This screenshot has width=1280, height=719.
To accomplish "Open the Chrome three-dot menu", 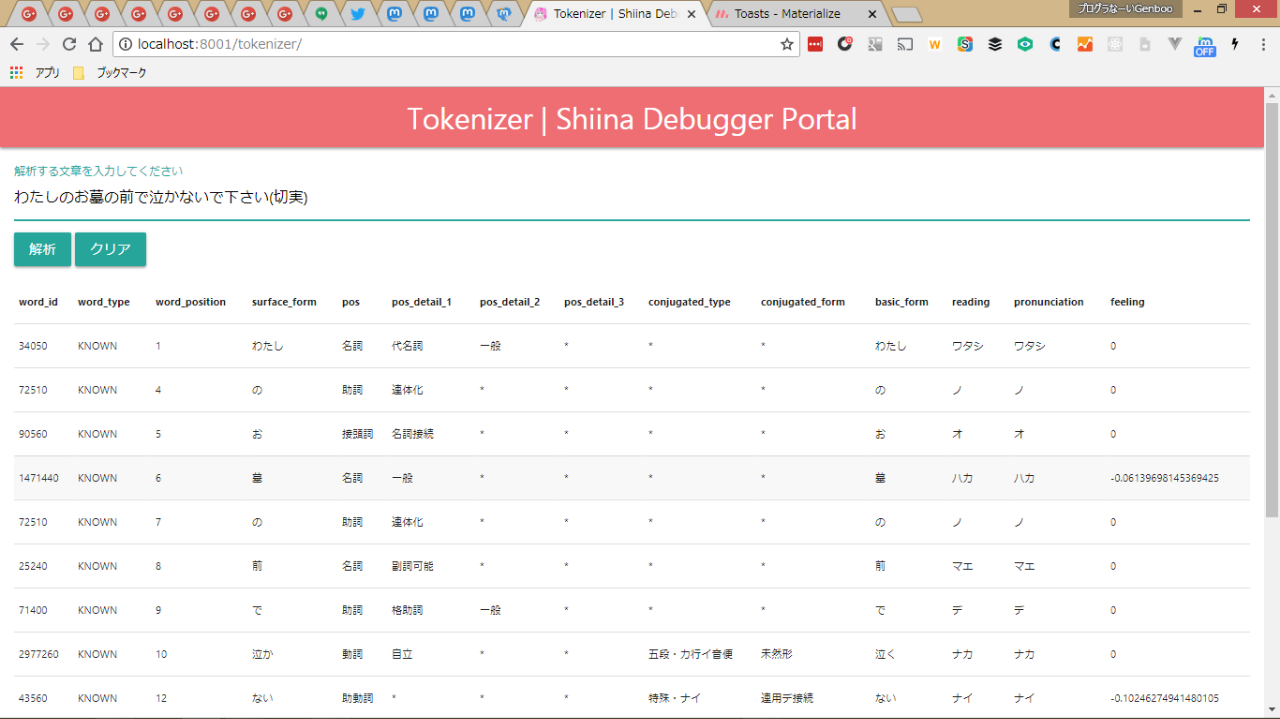I will coord(1263,44).
